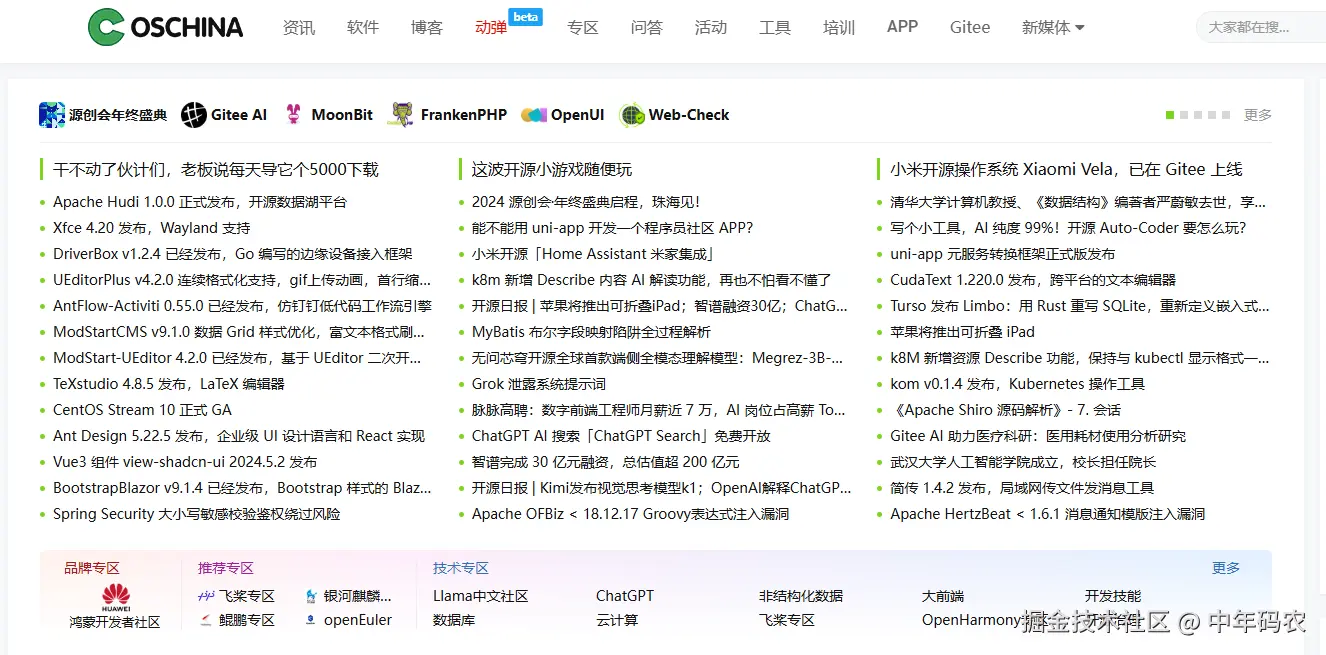The width and height of the screenshot is (1326, 655).
Task: Click 更多 in the 技术专区 bar
Action: [1226, 568]
